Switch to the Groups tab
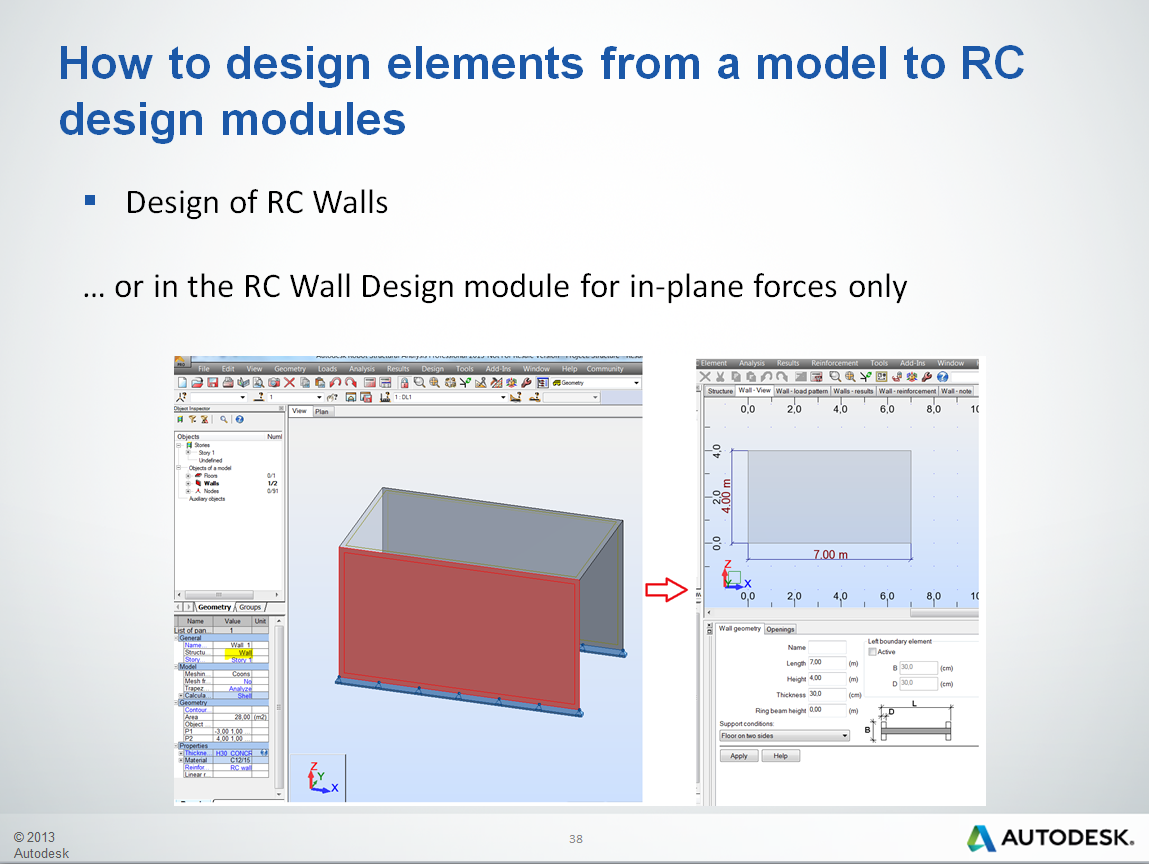Image resolution: width=1149 pixels, height=864 pixels. (x=250, y=607)
